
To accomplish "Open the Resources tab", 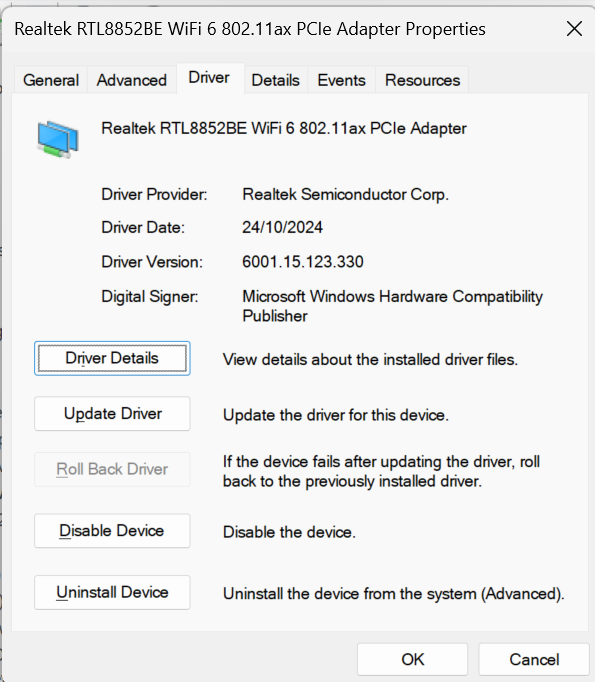I will coord(422,80).
